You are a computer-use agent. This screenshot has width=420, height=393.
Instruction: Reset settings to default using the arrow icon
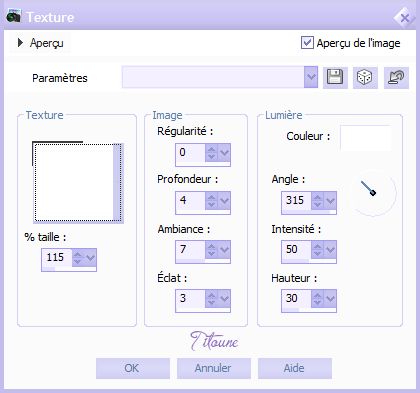pyautogui.click(x=396, y=77)
